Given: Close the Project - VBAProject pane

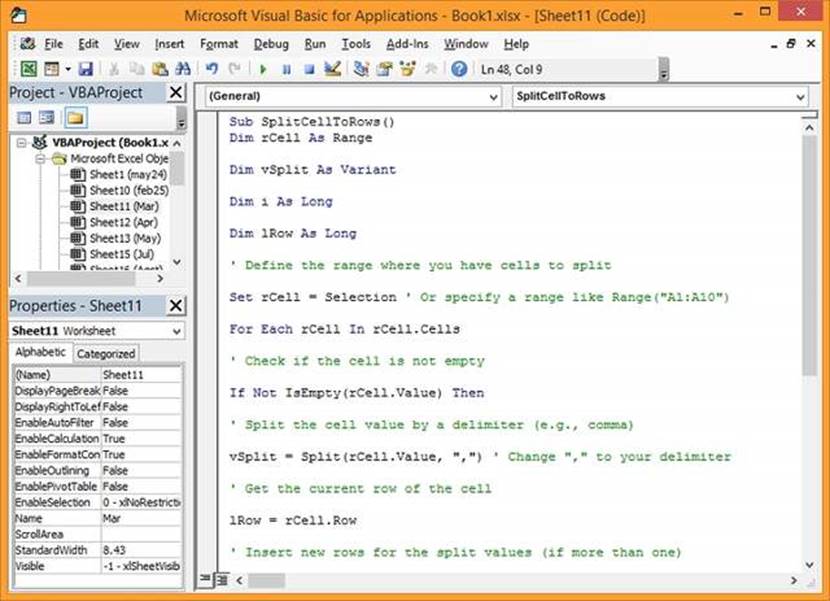Looking at the screenshot, I should point(176,93).
